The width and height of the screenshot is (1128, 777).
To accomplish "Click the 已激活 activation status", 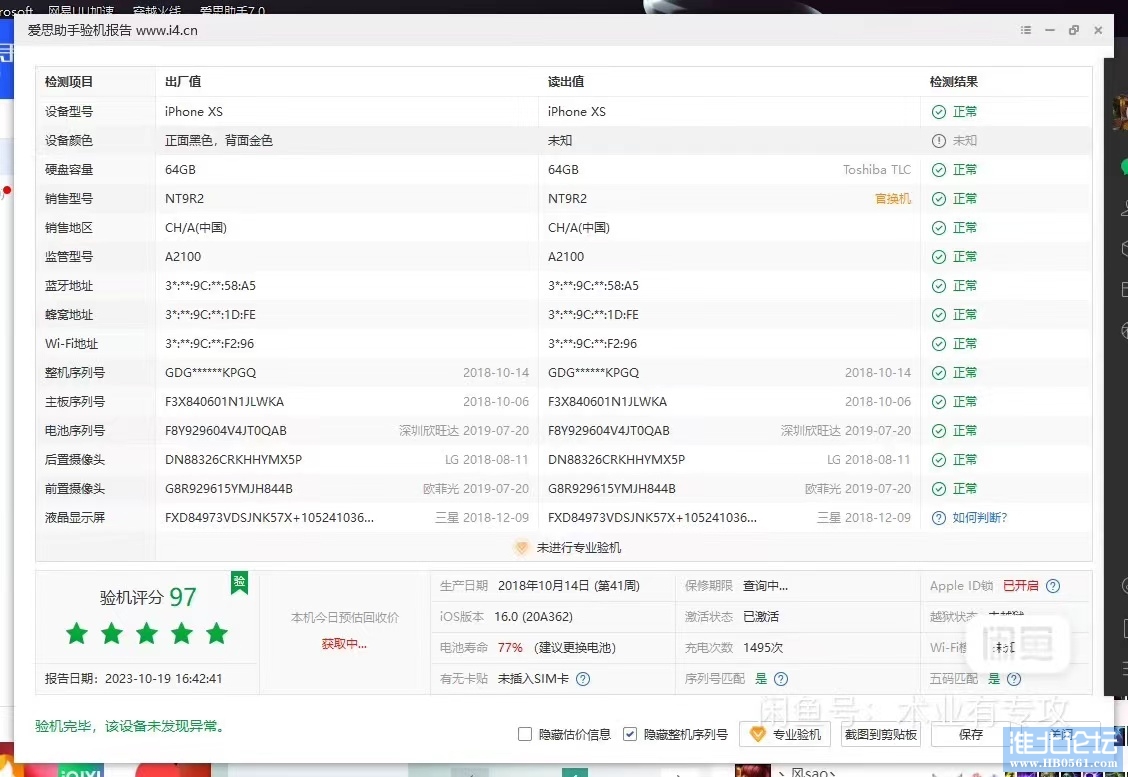I will point(761,617).
